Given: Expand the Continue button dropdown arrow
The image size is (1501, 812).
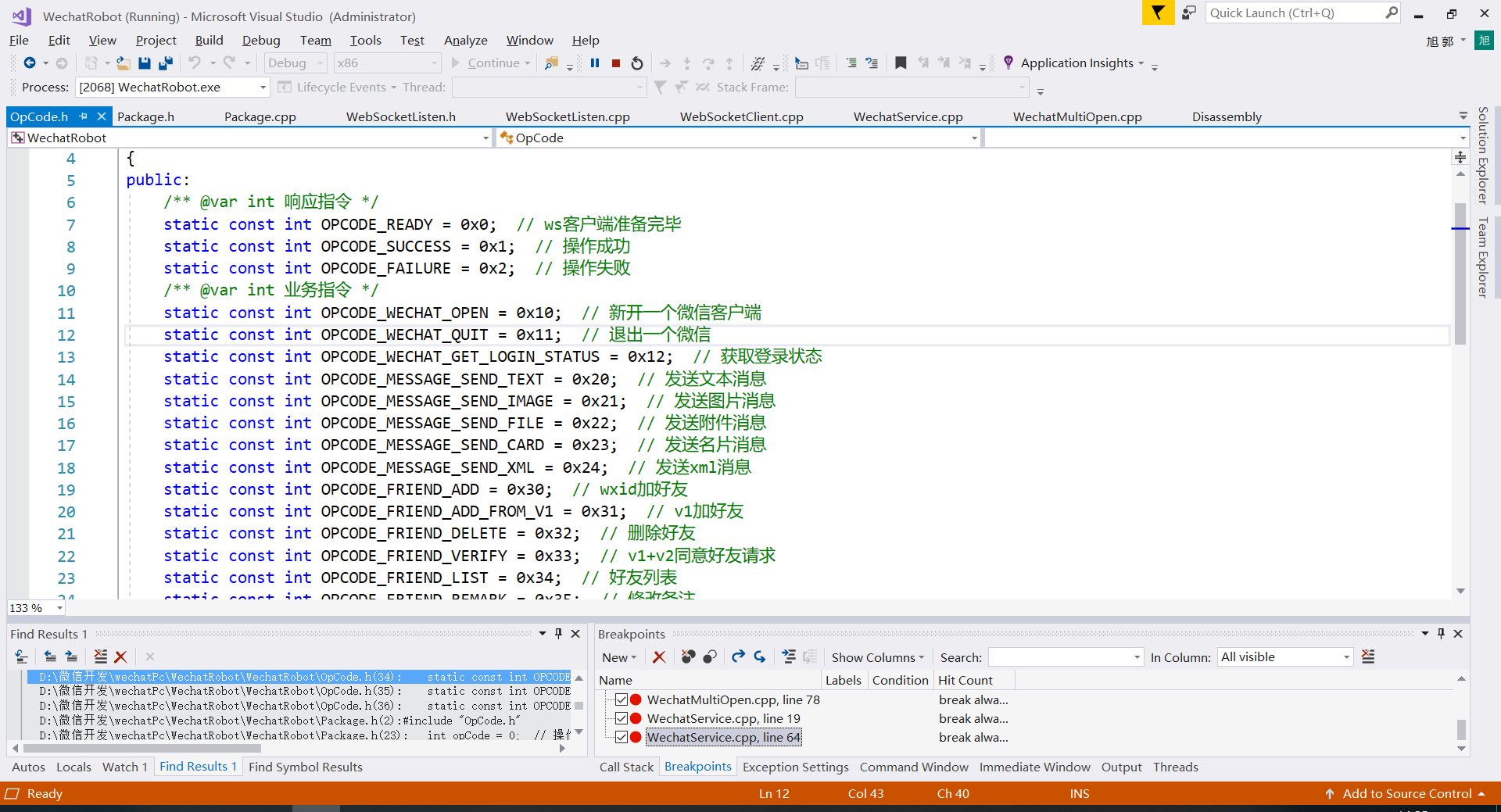Looking at the screenshot, I should (x=528, y=63).
